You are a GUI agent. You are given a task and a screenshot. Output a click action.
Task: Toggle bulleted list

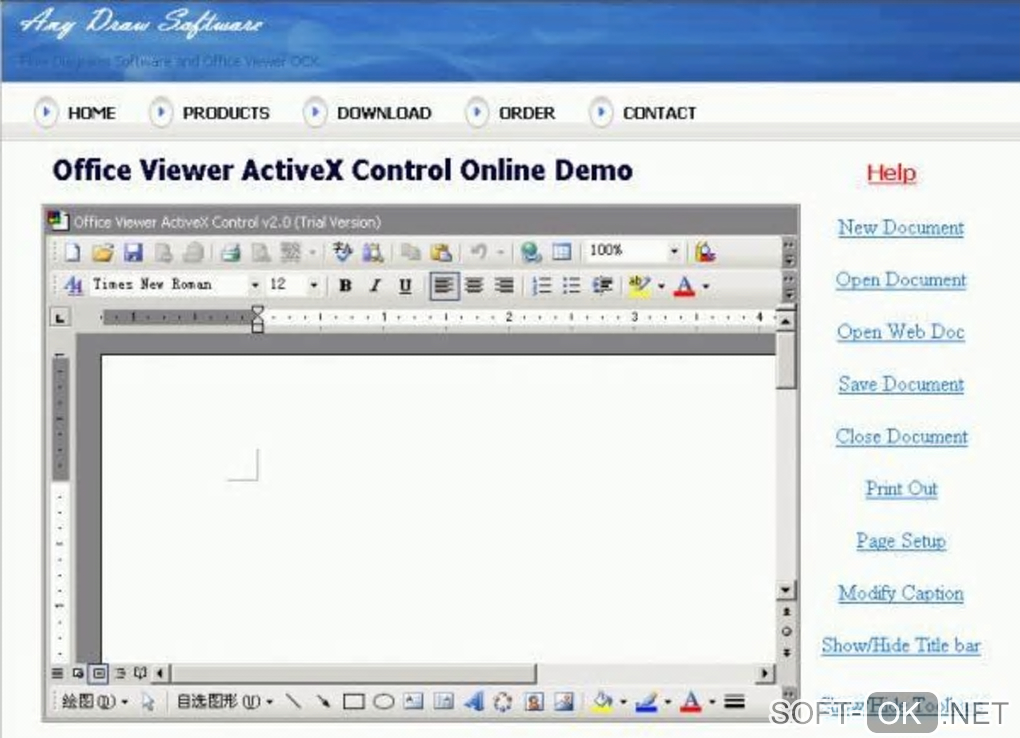coord(570,286)
